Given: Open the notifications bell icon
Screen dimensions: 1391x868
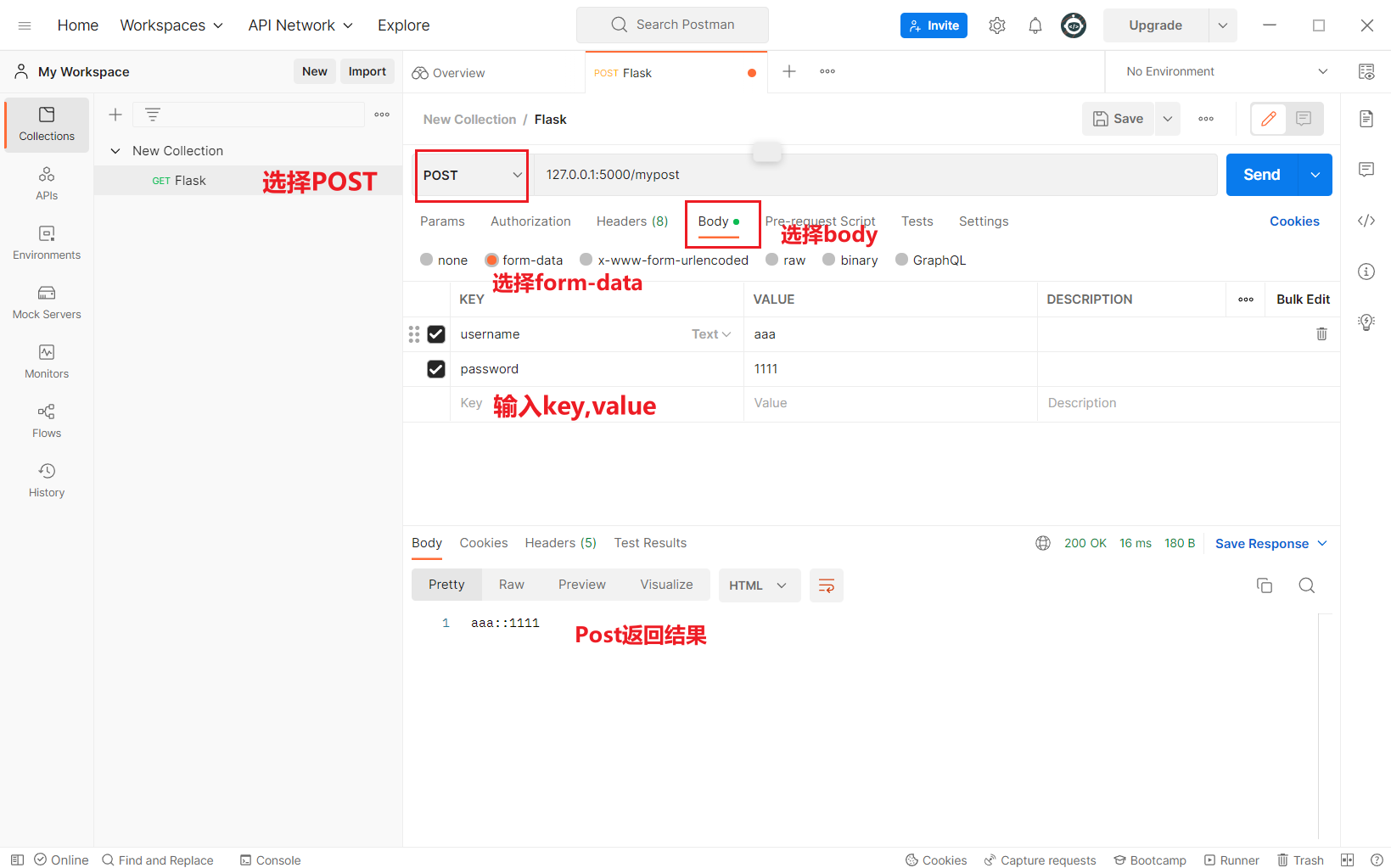Looking at the screenshot, I should coord(1035,25).
